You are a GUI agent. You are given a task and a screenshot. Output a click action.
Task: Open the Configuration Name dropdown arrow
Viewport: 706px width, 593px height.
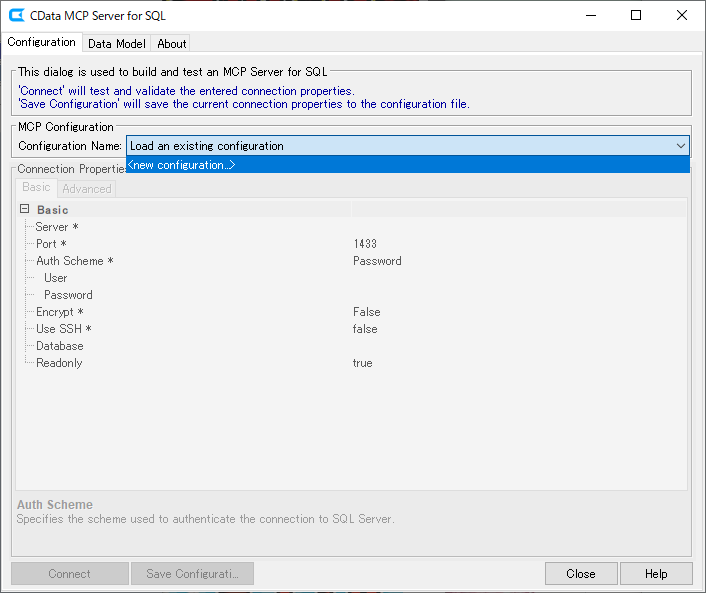pos(680,146)
